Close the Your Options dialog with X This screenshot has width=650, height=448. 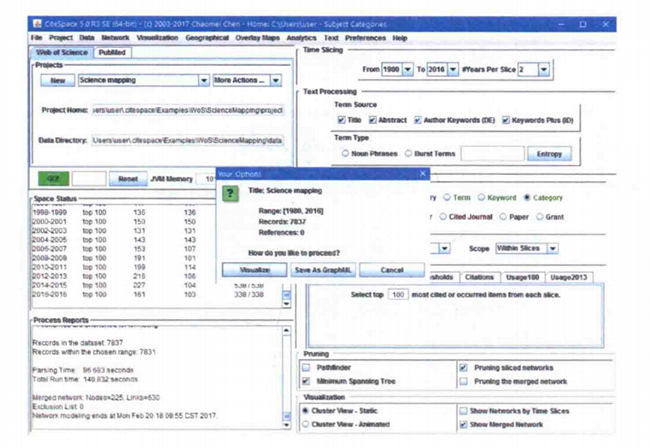pos(424,173)
